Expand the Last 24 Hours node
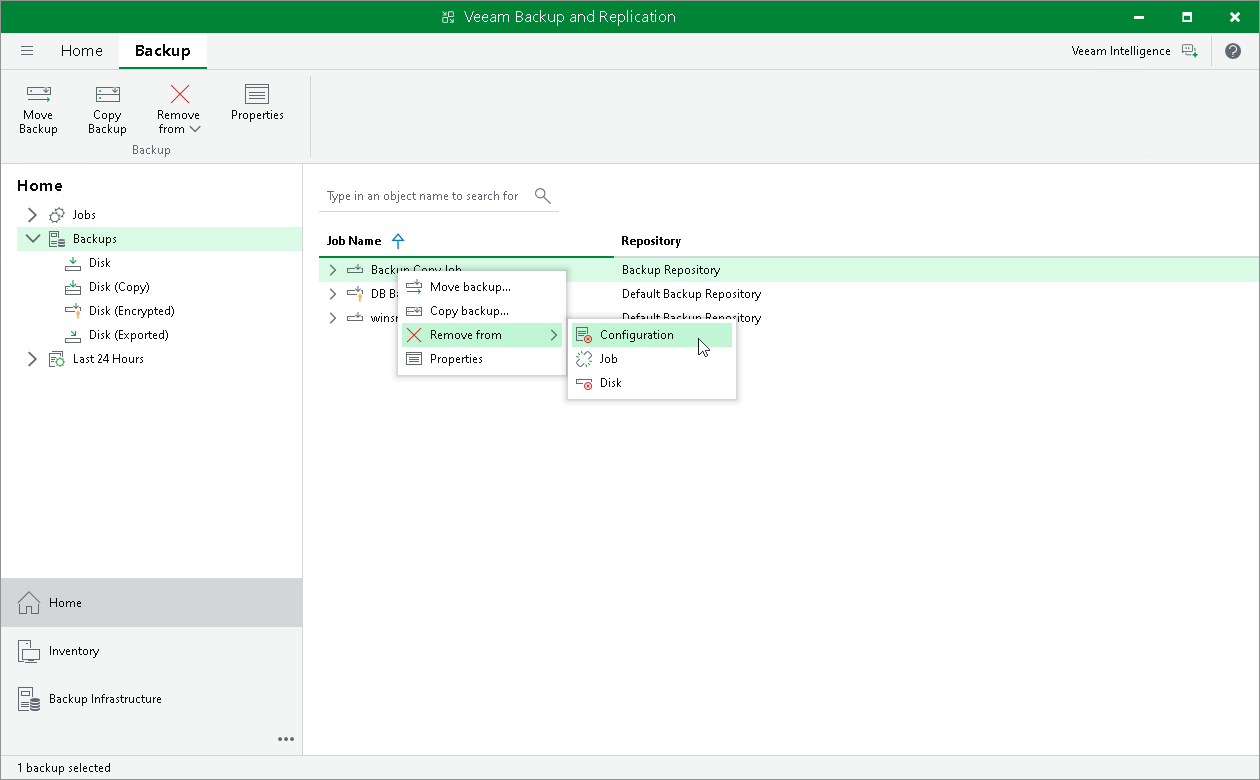Image resolution: width=1260 pixels, height=780 pixels. (32, 359)
